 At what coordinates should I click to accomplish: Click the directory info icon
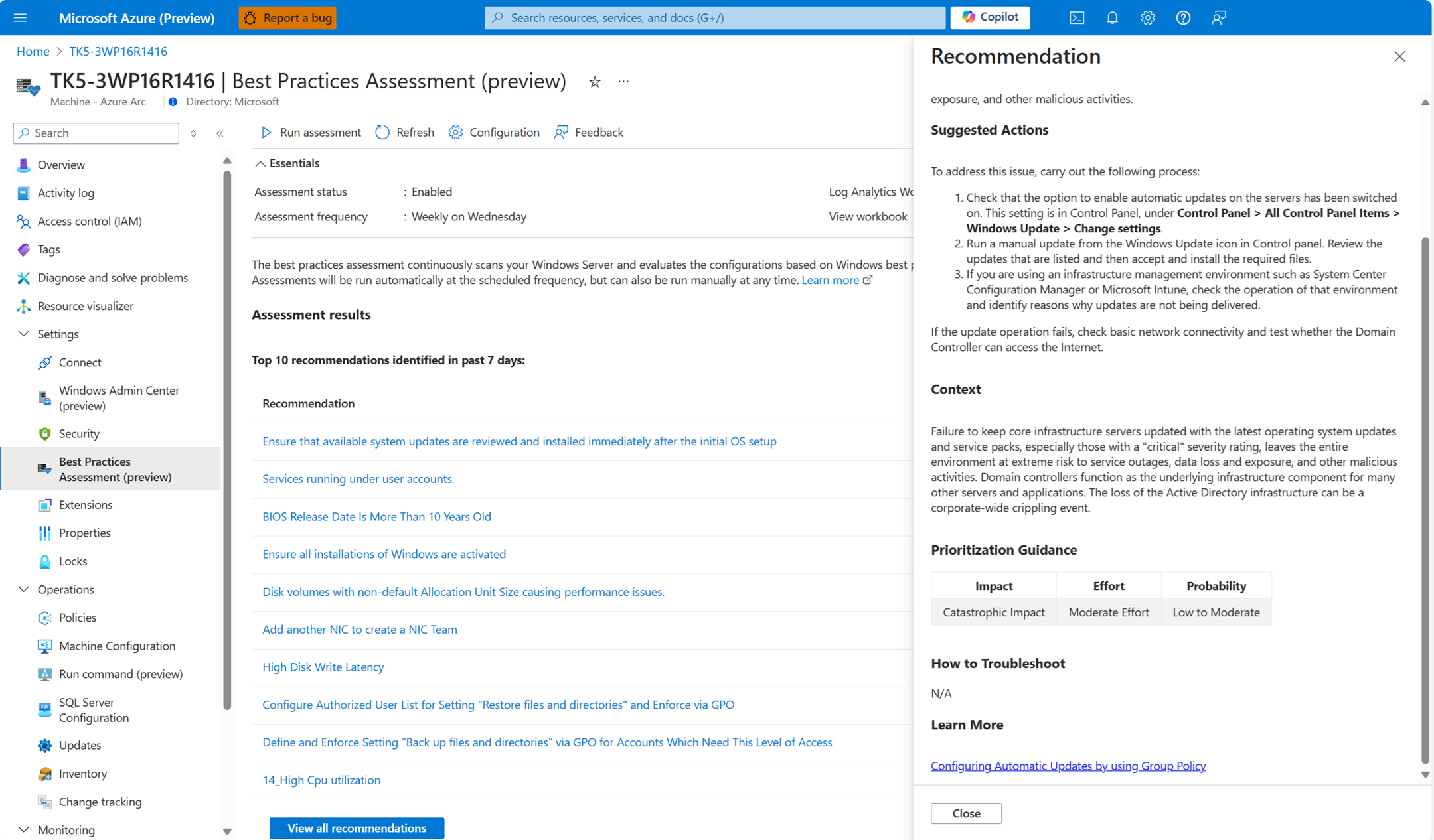173,102
